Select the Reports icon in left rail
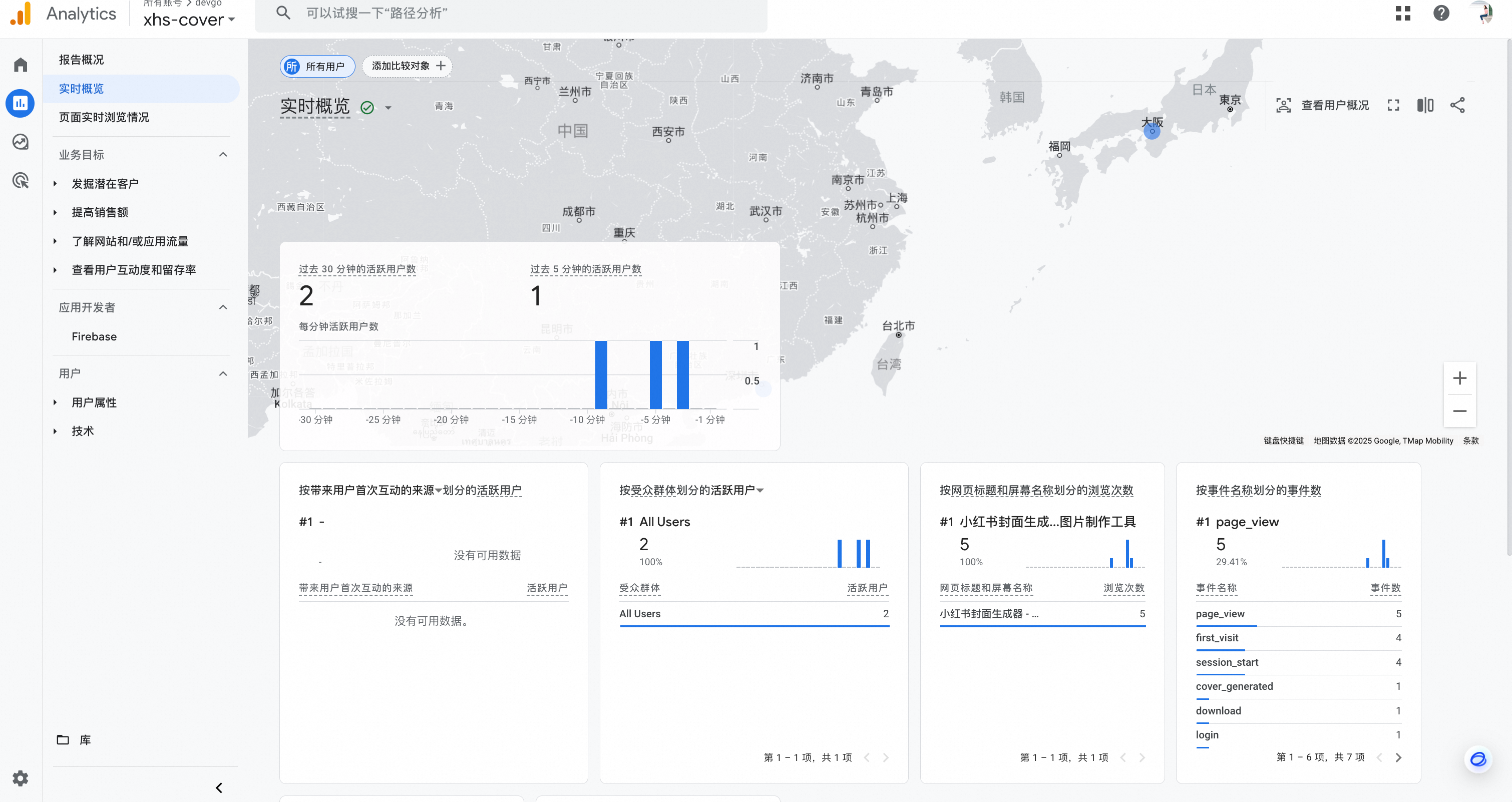Viewport: 1512px width, 802px height. pyautogui.click(x=21, y=103)
